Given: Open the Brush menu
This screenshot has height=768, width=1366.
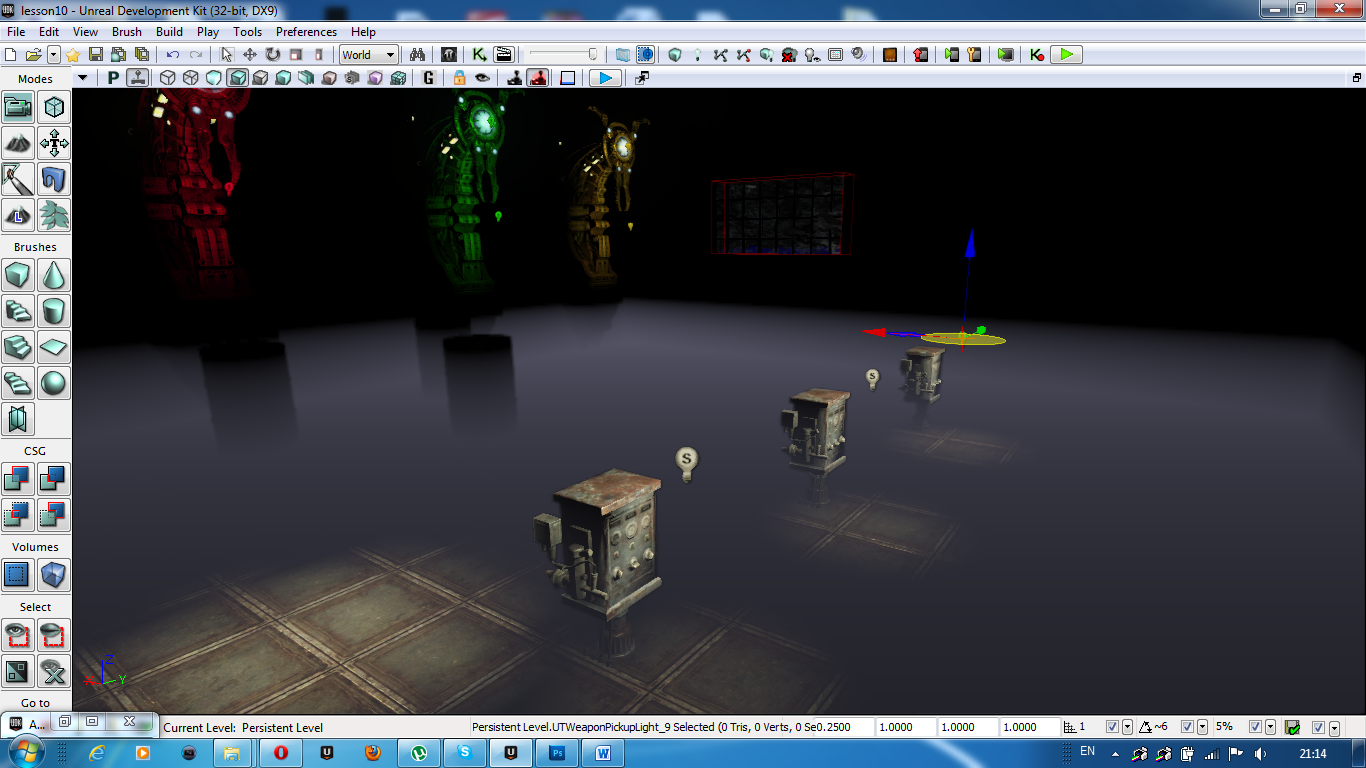Looking at the screenshot, I should (x=127, y=32).
